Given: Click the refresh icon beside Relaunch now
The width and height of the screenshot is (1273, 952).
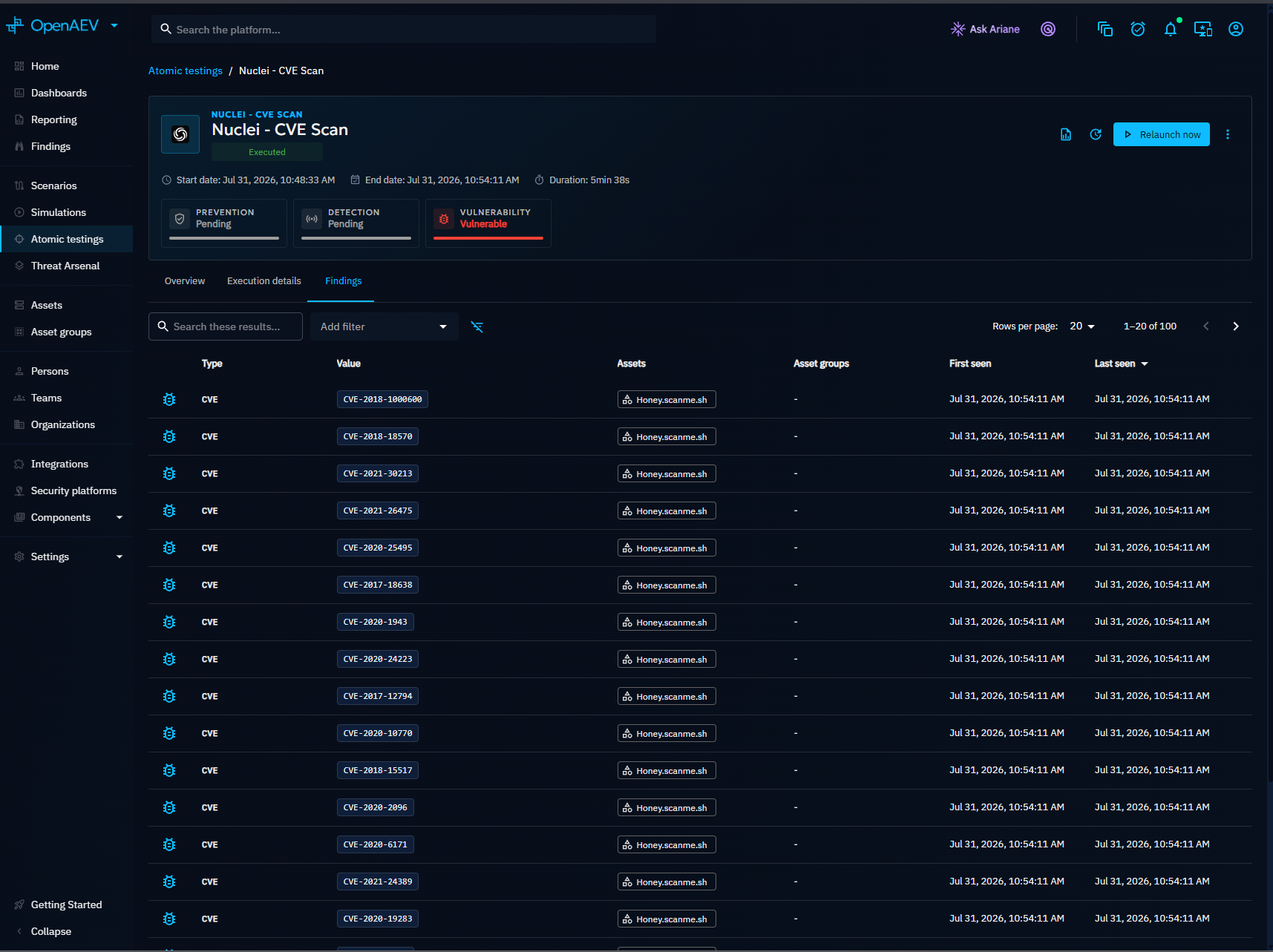Looking at the screenshot, I should [x=1096, y=134].
